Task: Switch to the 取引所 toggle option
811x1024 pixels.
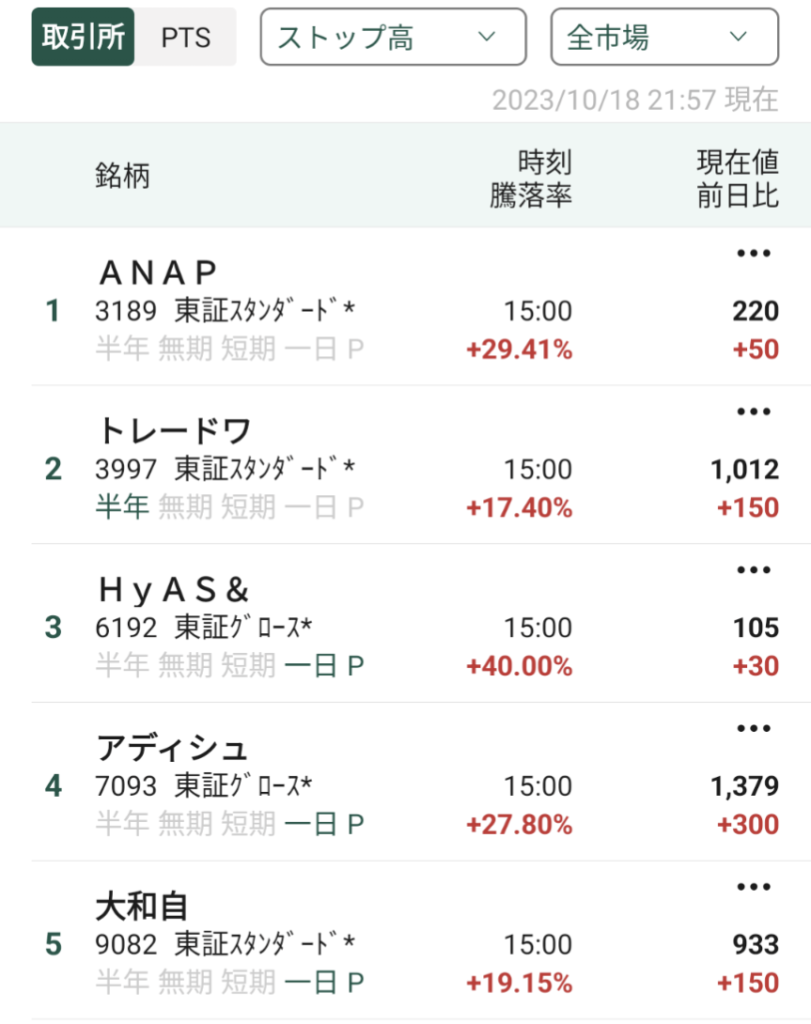Action: coord(84,38)
